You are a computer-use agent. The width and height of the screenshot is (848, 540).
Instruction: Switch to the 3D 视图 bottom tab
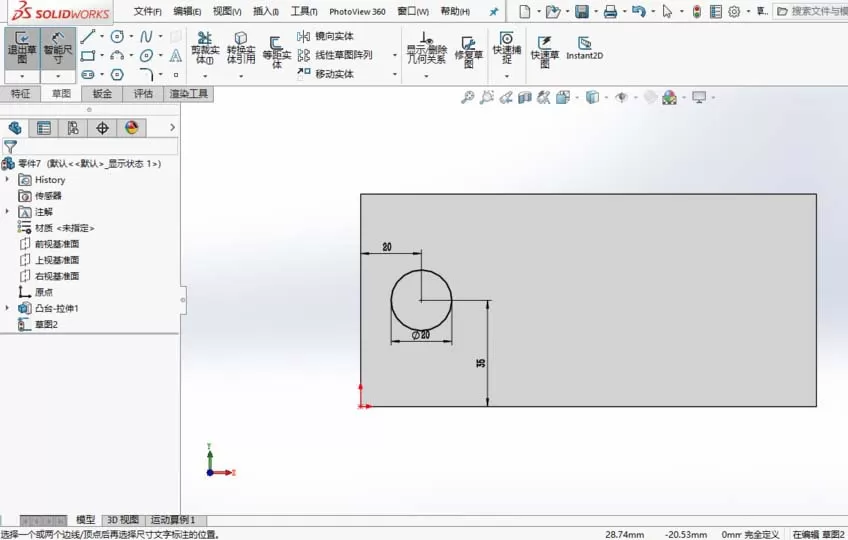[x=123, y=520]
